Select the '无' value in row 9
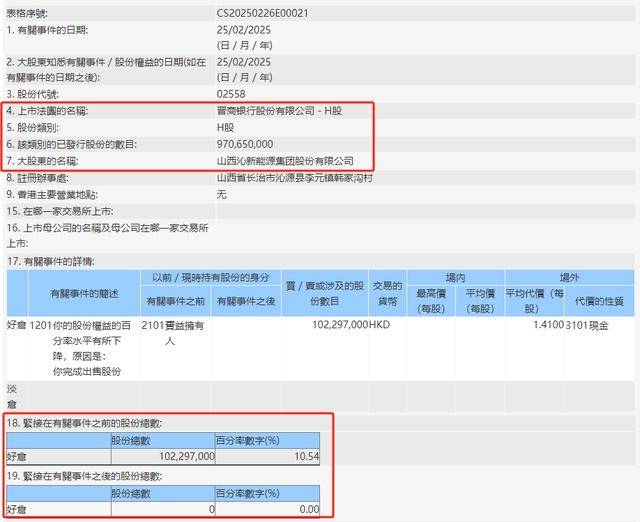640x522 pixels. click(x=222, y=195)
